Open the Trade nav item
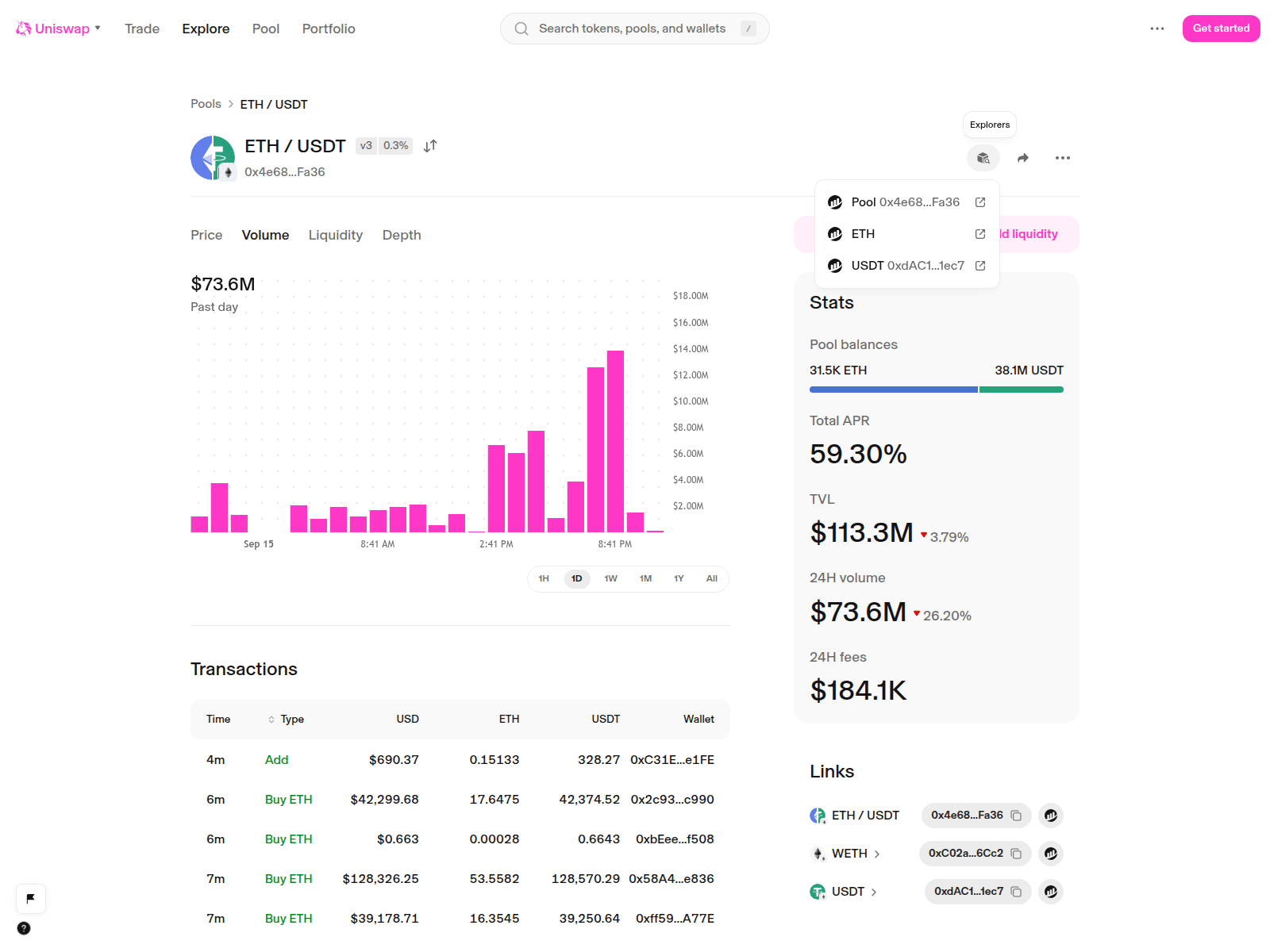The image size is (1270, 952). coord(142,29)
